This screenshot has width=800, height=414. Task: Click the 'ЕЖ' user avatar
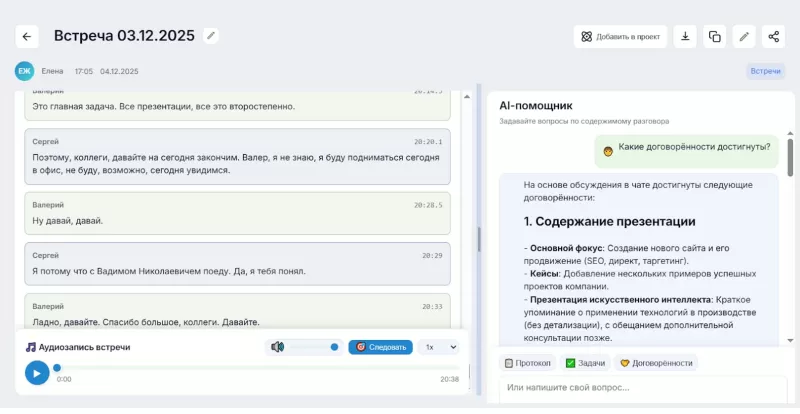[x=24, y=71]
